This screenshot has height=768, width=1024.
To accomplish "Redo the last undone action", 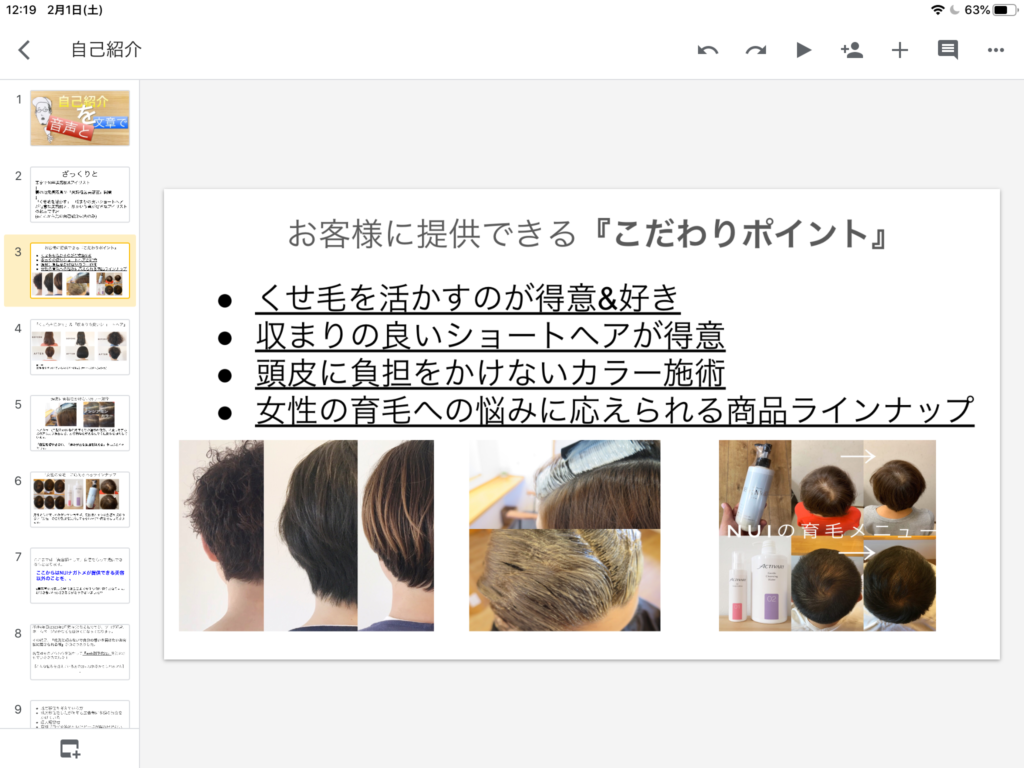I will click(x=756, y=50).
